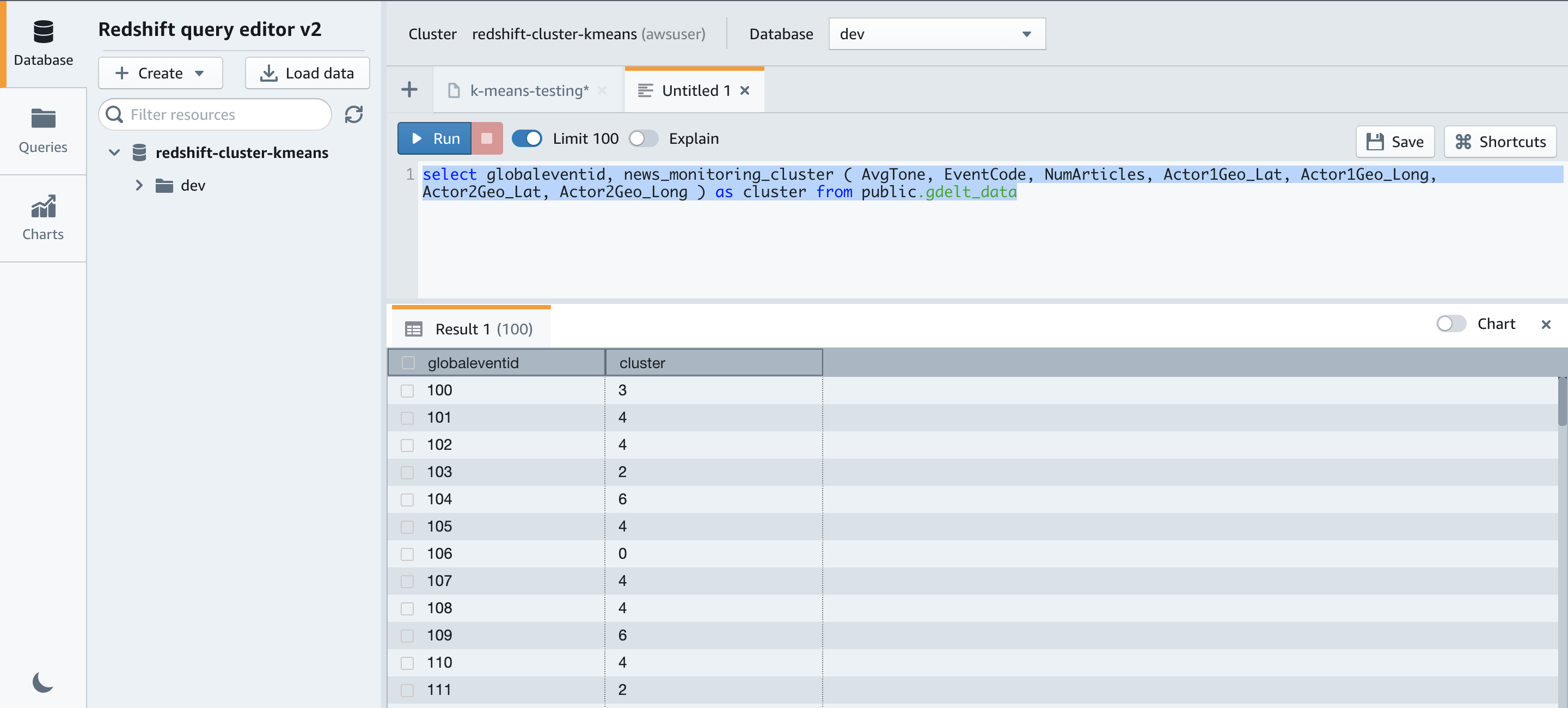This screenshot has width=1568, height=708.
Task: Click the Run button
Action: (434, 138)
